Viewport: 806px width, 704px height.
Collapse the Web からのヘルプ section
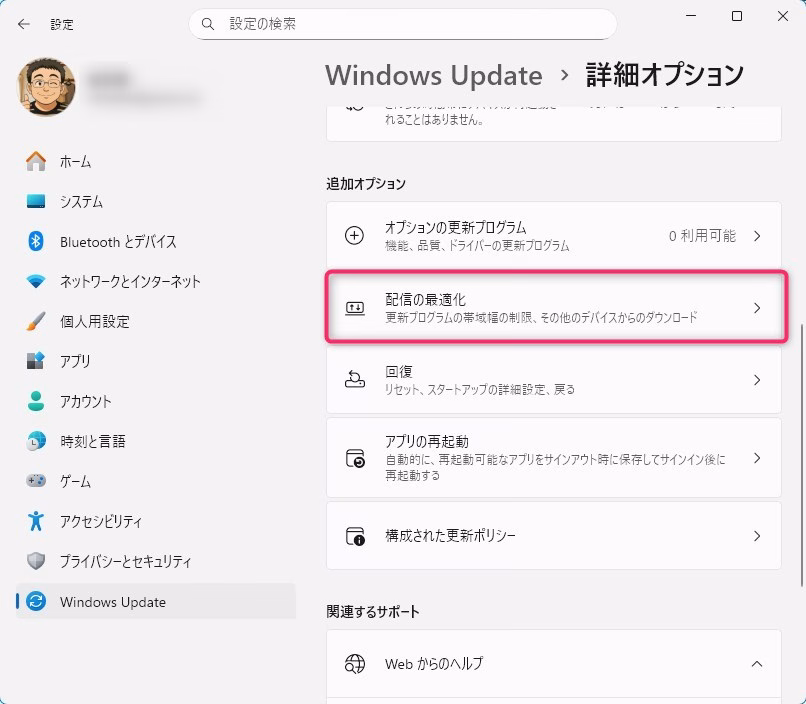[x=757, y=664]
